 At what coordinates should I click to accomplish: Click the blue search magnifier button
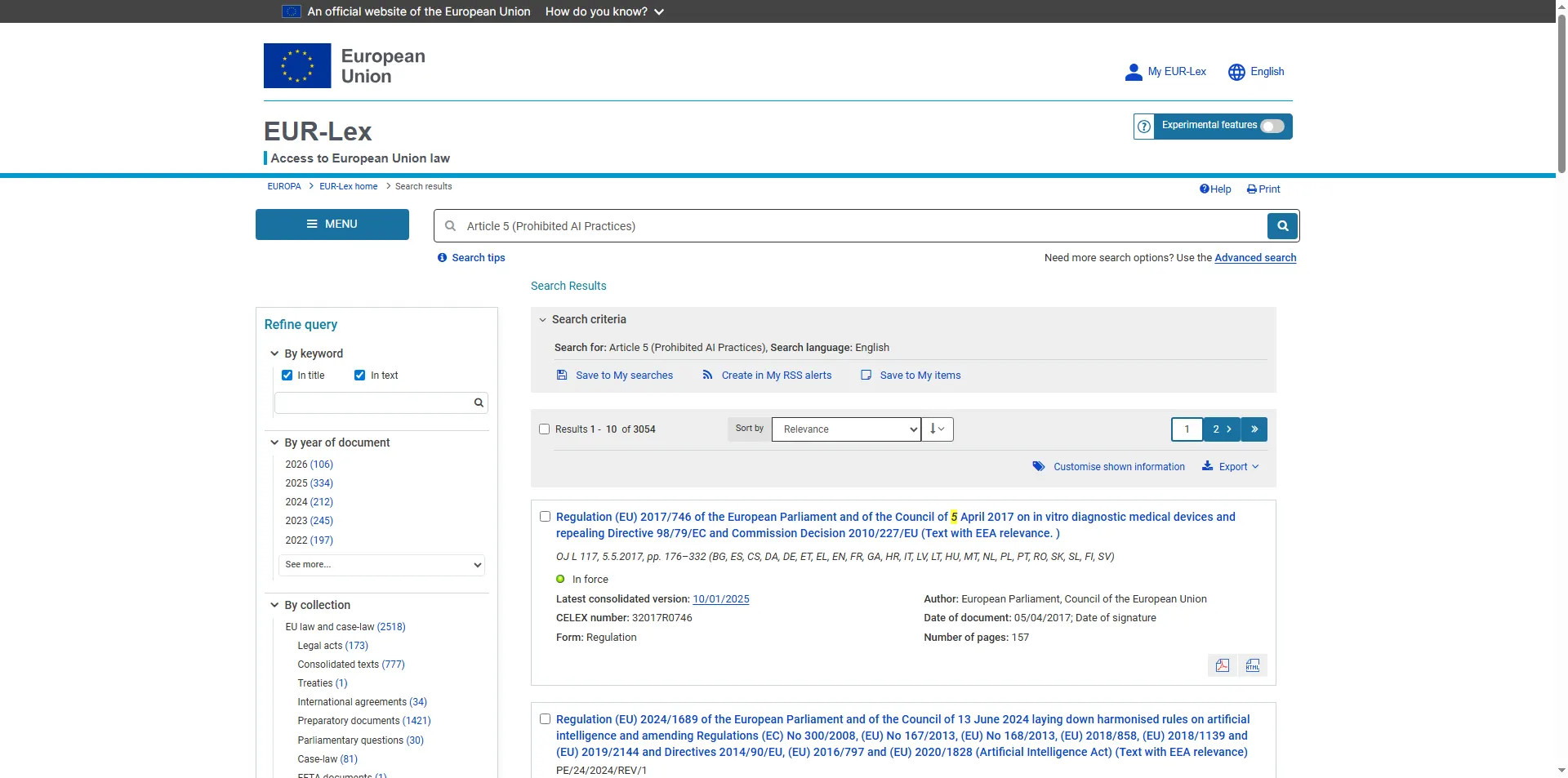tap(1282, 226)
